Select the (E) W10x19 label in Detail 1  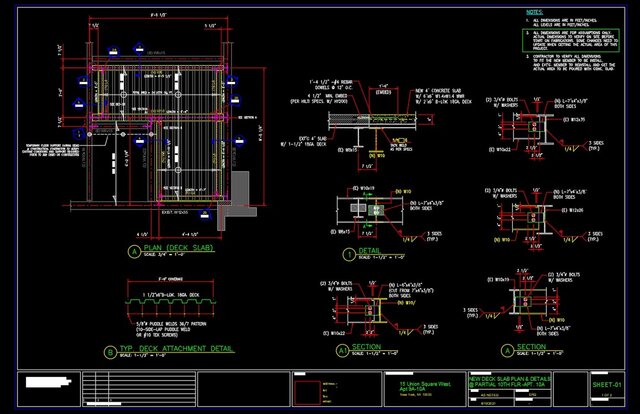pos(363,188)
